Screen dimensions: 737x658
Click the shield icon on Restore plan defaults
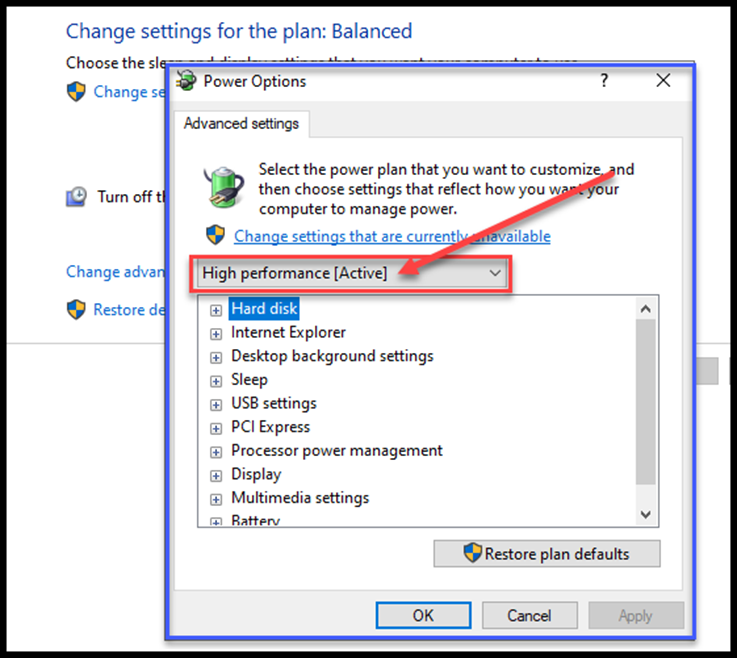point(472,553)
